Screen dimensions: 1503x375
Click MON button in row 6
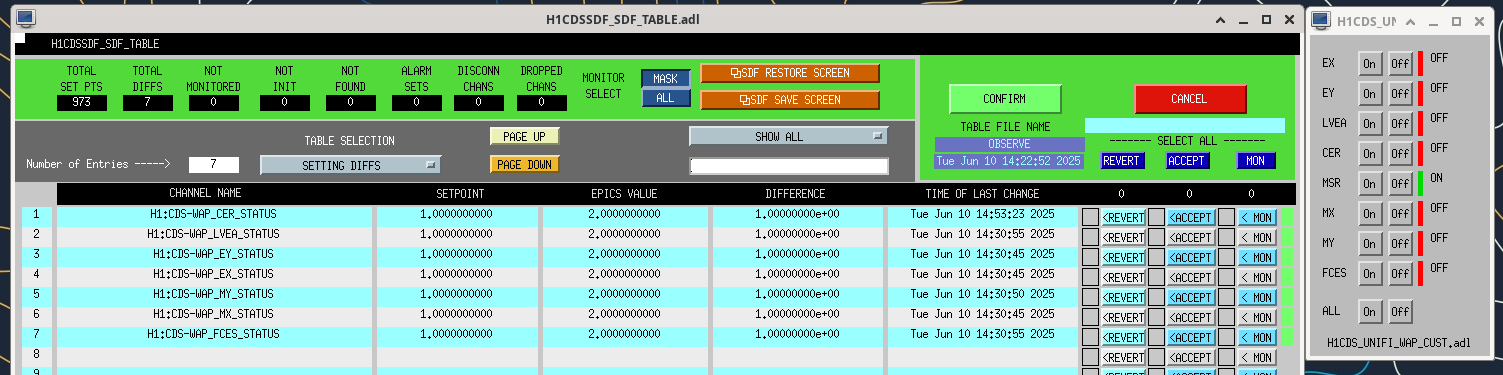(x=1257, y=317)
